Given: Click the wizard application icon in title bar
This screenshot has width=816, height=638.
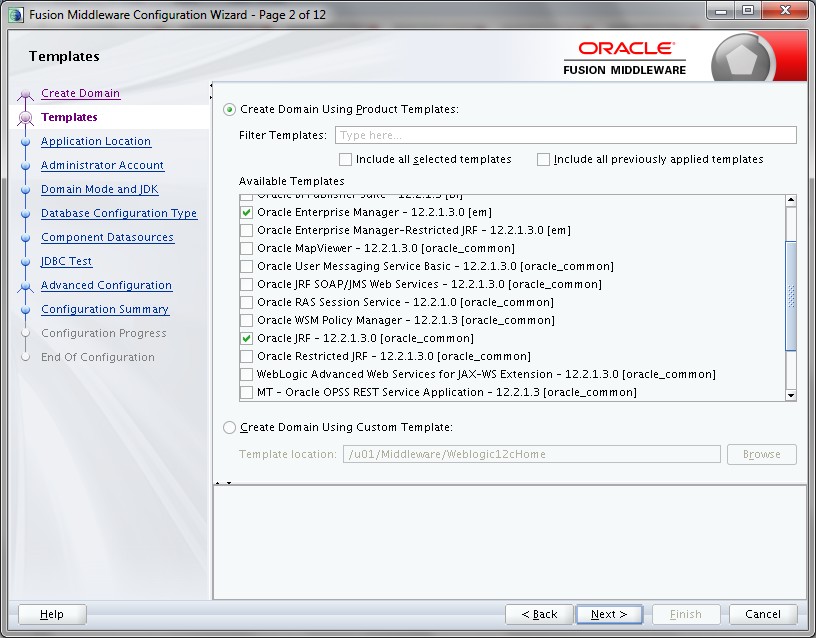Looking at the screenshot, I should [16, 15].
